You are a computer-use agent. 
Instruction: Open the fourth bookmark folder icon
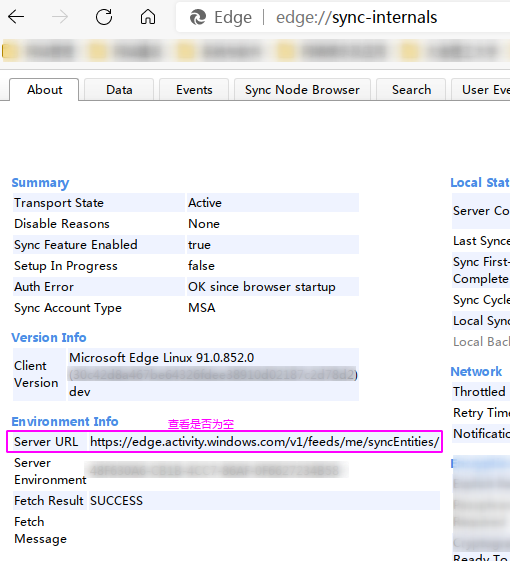(x=286, y=51)
